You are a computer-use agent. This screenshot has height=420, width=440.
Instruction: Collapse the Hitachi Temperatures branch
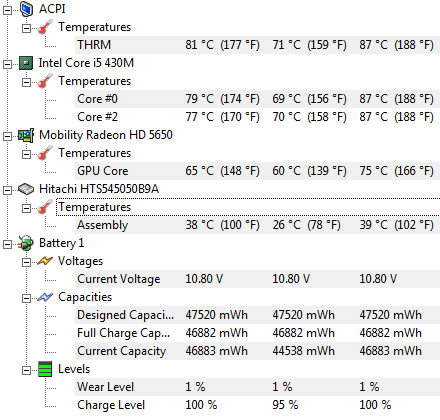(26, 208)
